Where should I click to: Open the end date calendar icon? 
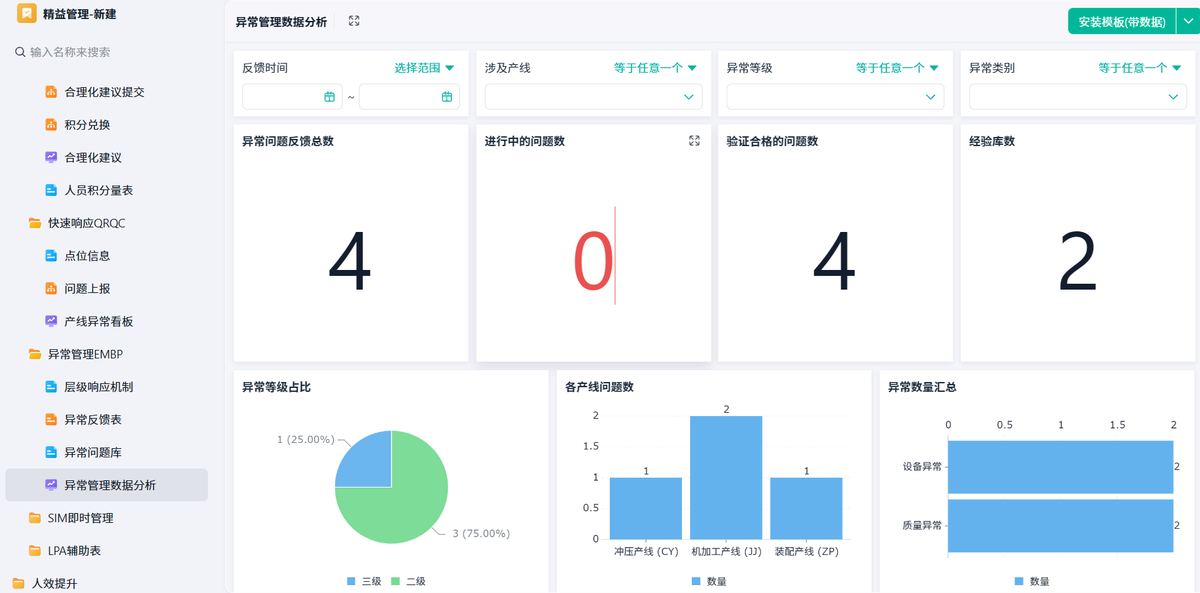[x=447, y=97]
